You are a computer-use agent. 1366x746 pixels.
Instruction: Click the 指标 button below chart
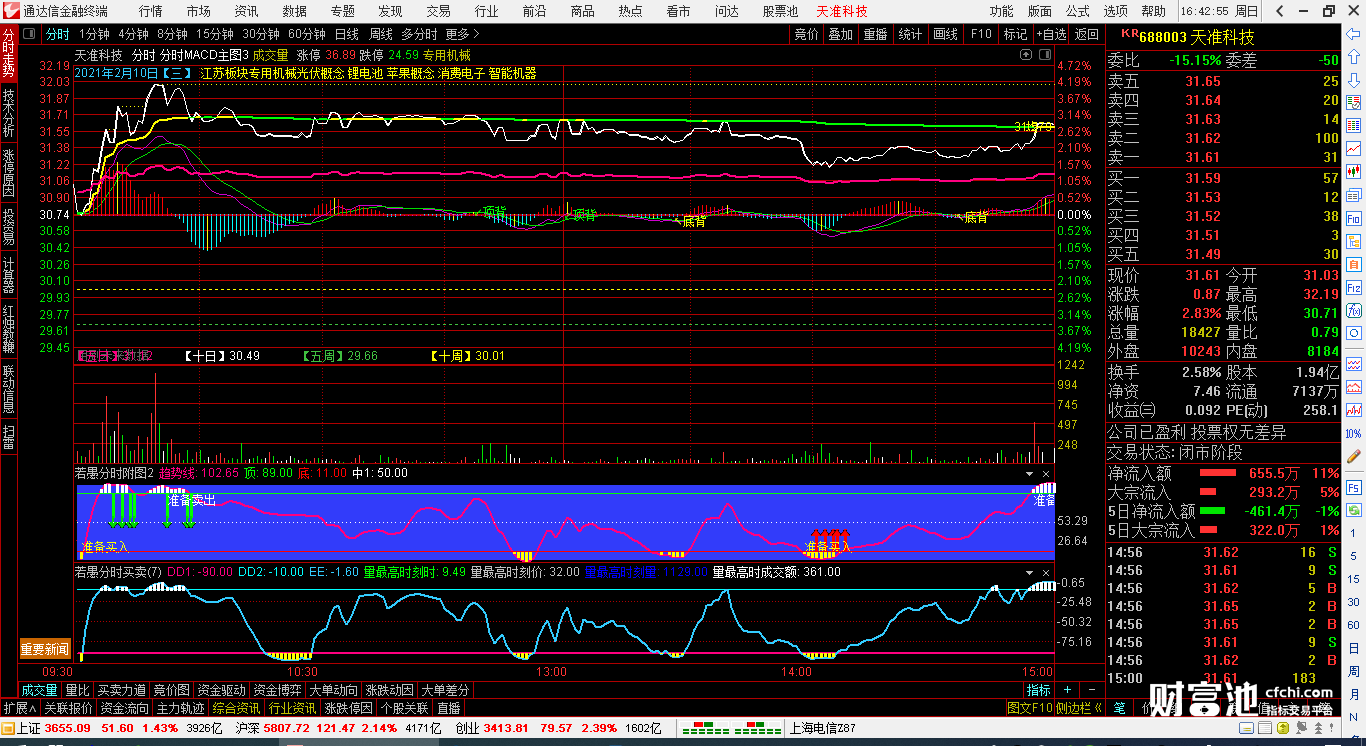point(1039,690)
